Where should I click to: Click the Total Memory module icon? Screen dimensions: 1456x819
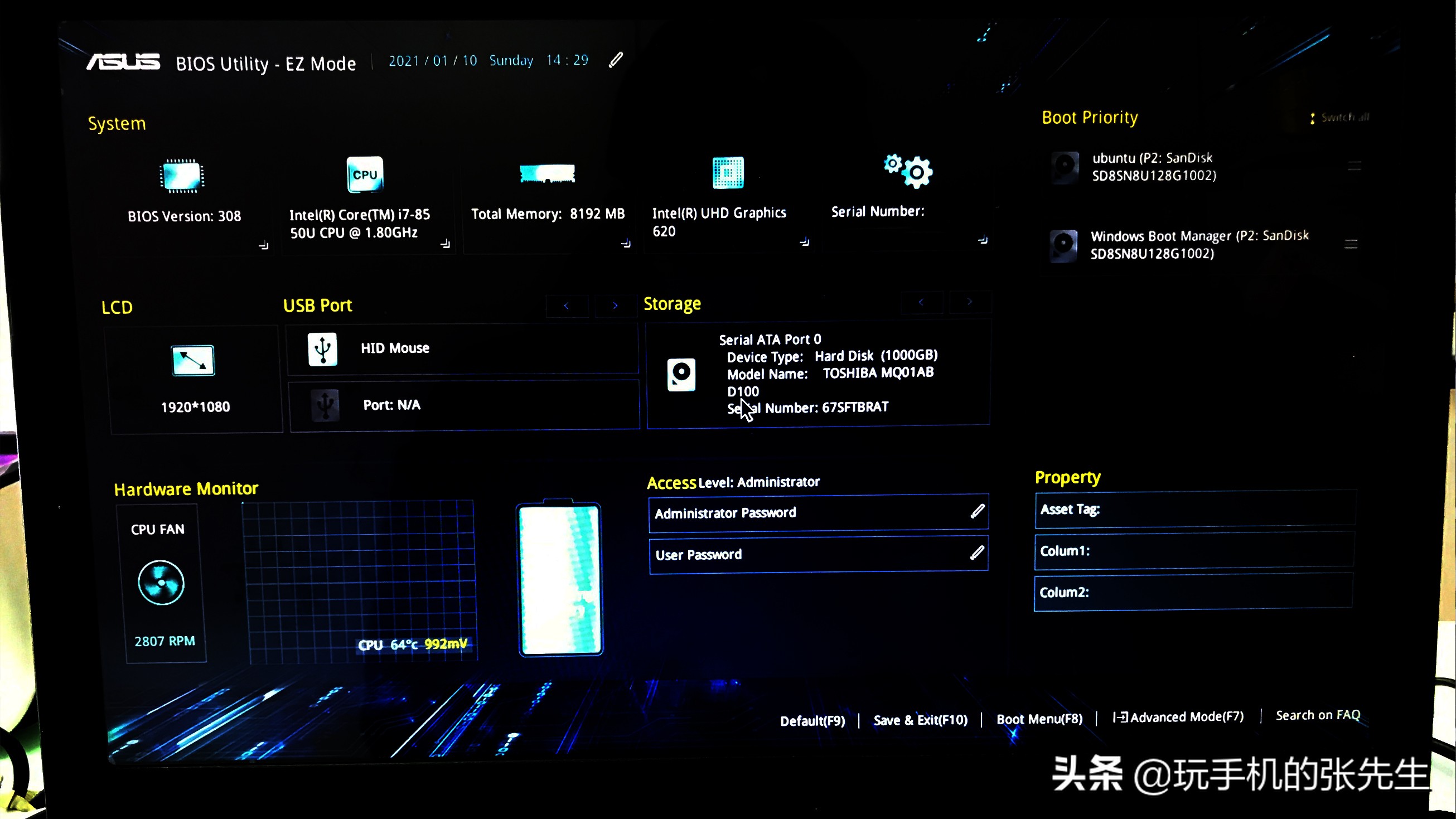546,173
